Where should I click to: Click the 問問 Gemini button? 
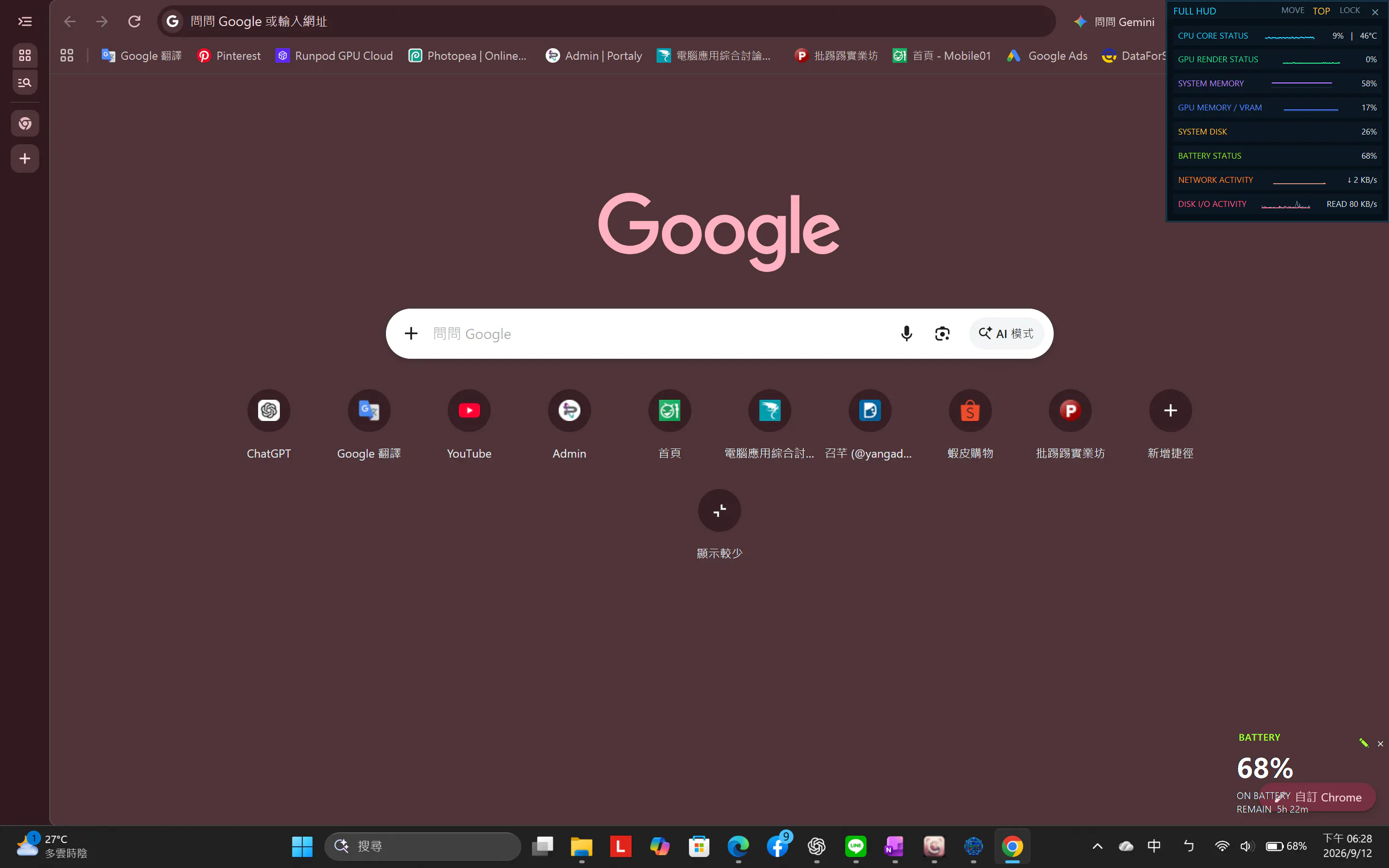tap(1114, 22)
